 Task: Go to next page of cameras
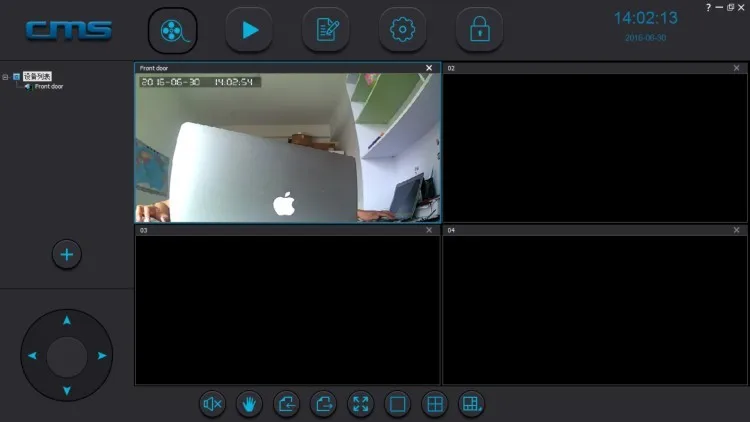324,404
